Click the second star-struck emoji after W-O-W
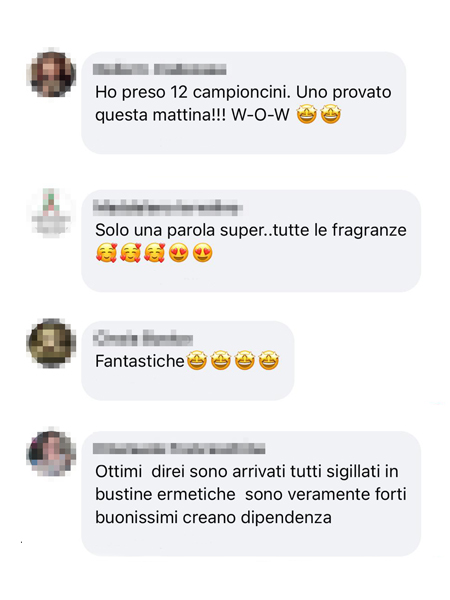 (x=331, y=114)
